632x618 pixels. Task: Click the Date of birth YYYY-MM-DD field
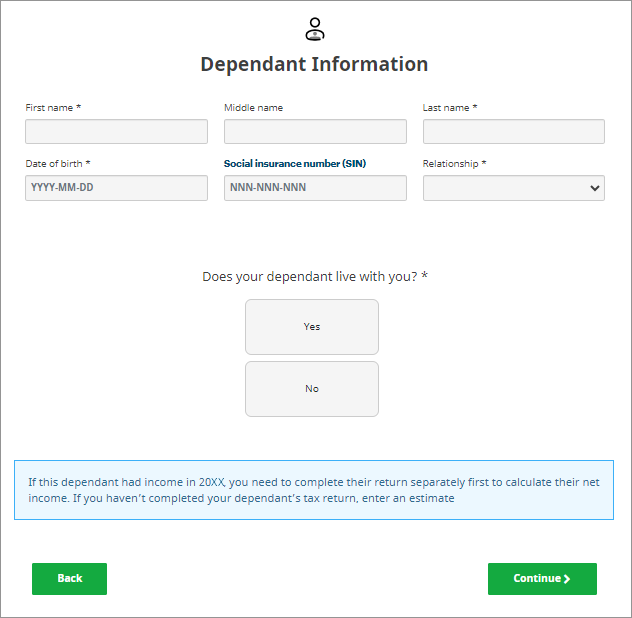coord(116,188)
